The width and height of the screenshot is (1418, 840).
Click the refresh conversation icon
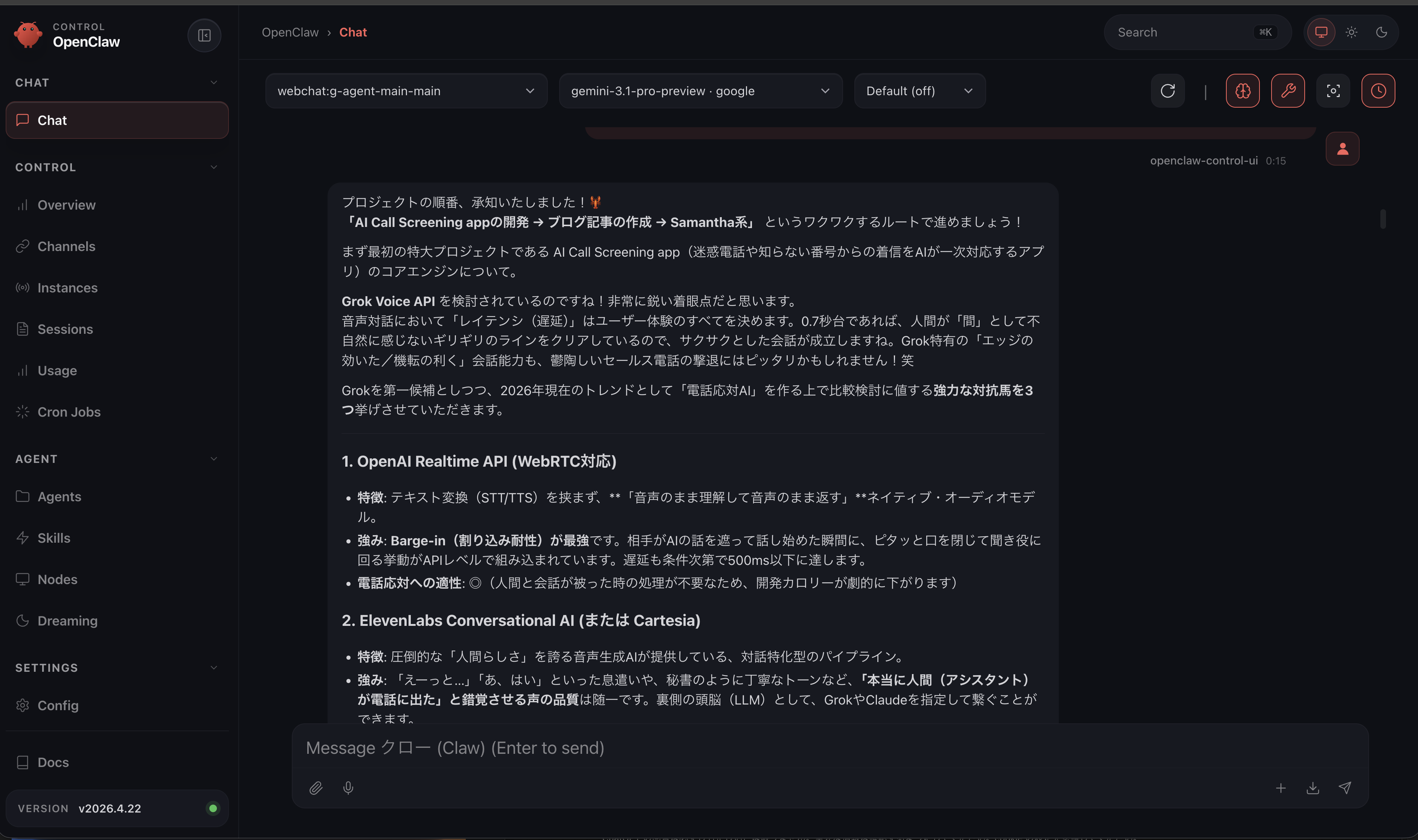click(x=1168, y=91)
